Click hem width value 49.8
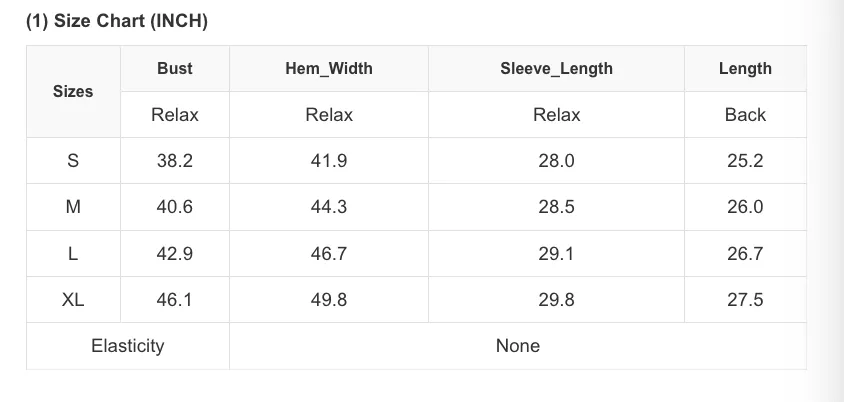This screenshot has height=402, width=844. pos(329,300)
